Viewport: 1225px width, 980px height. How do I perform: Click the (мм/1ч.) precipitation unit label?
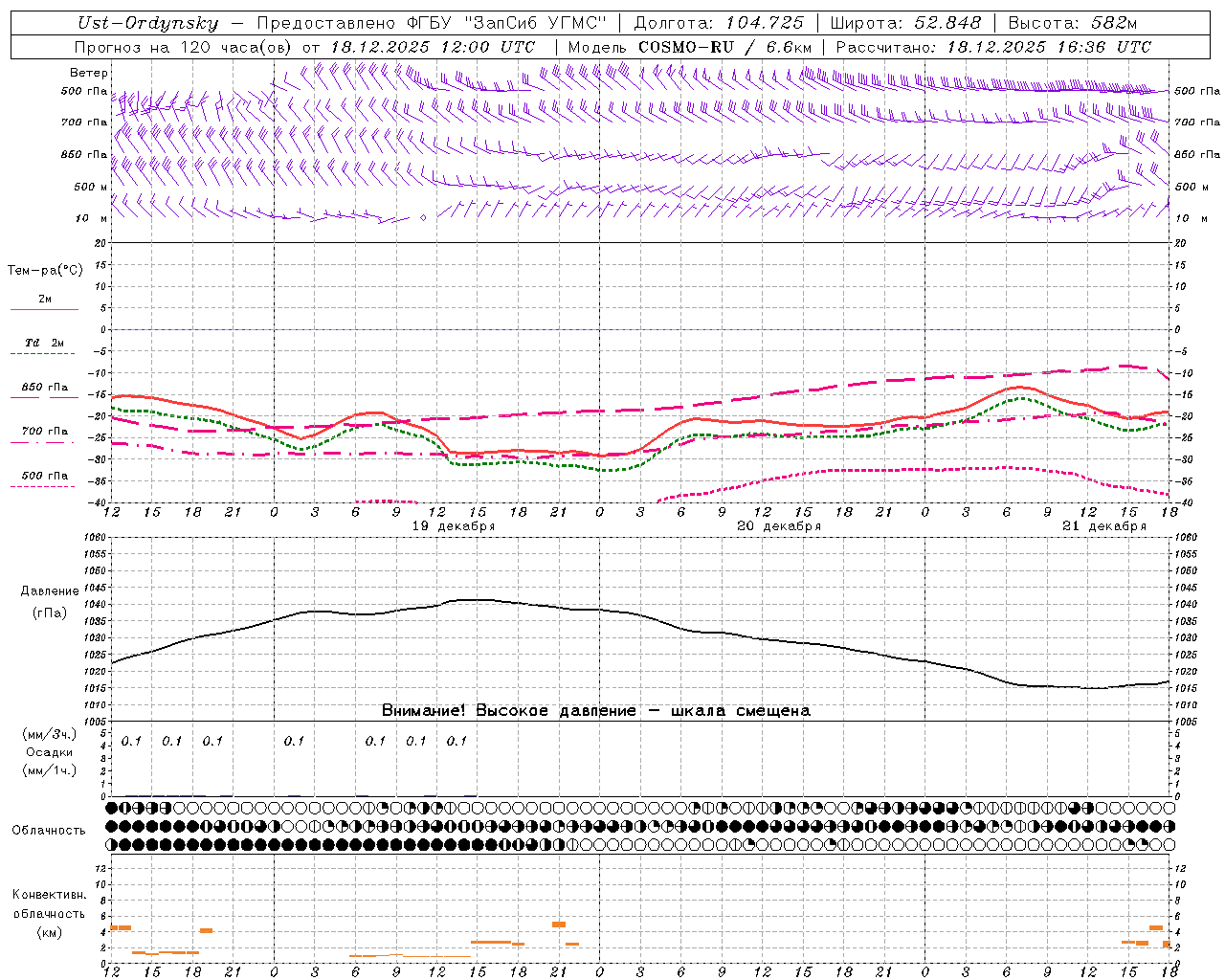50,770
